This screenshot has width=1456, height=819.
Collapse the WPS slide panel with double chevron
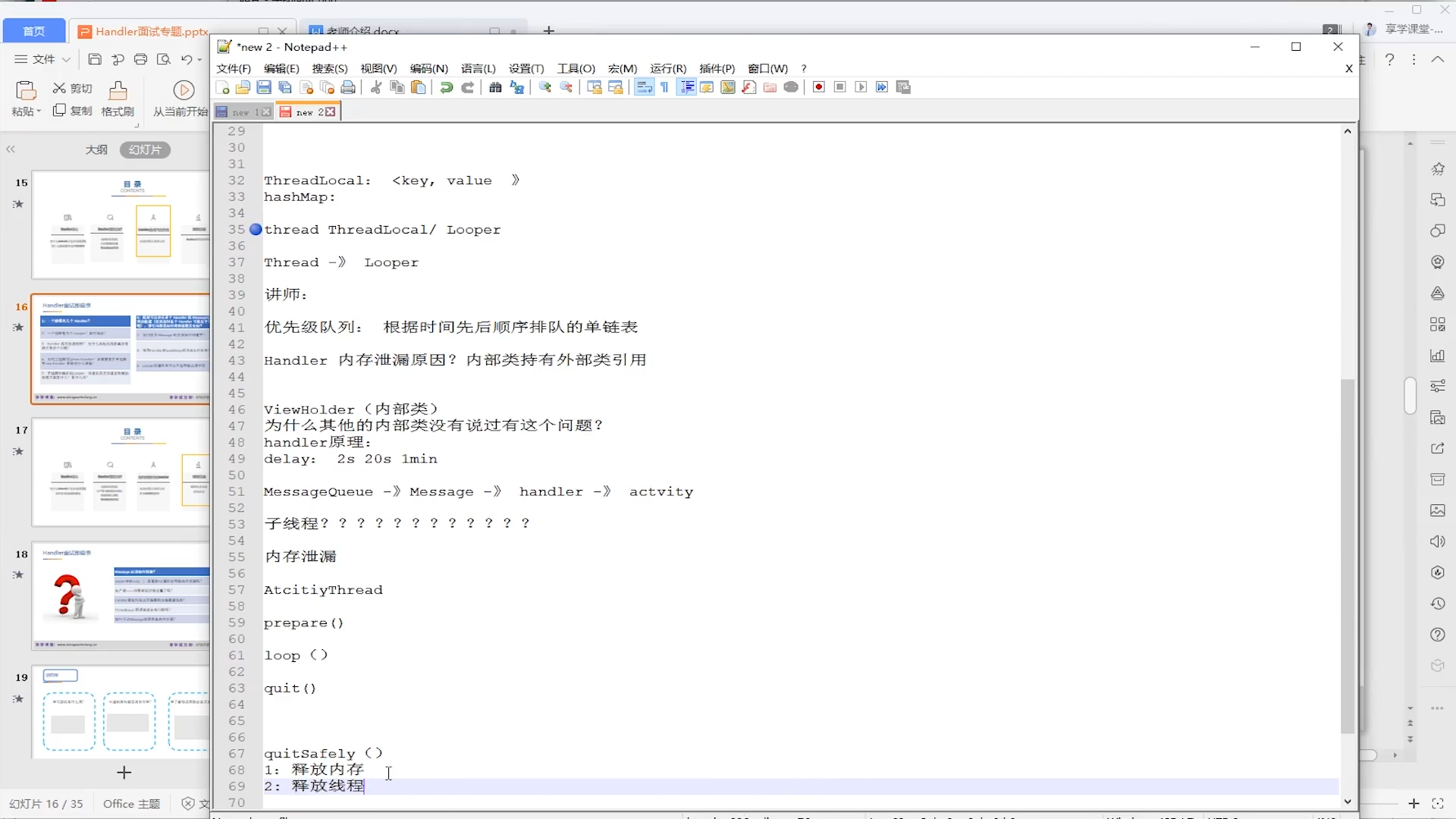pyautogui.click(x=11, y=149)
